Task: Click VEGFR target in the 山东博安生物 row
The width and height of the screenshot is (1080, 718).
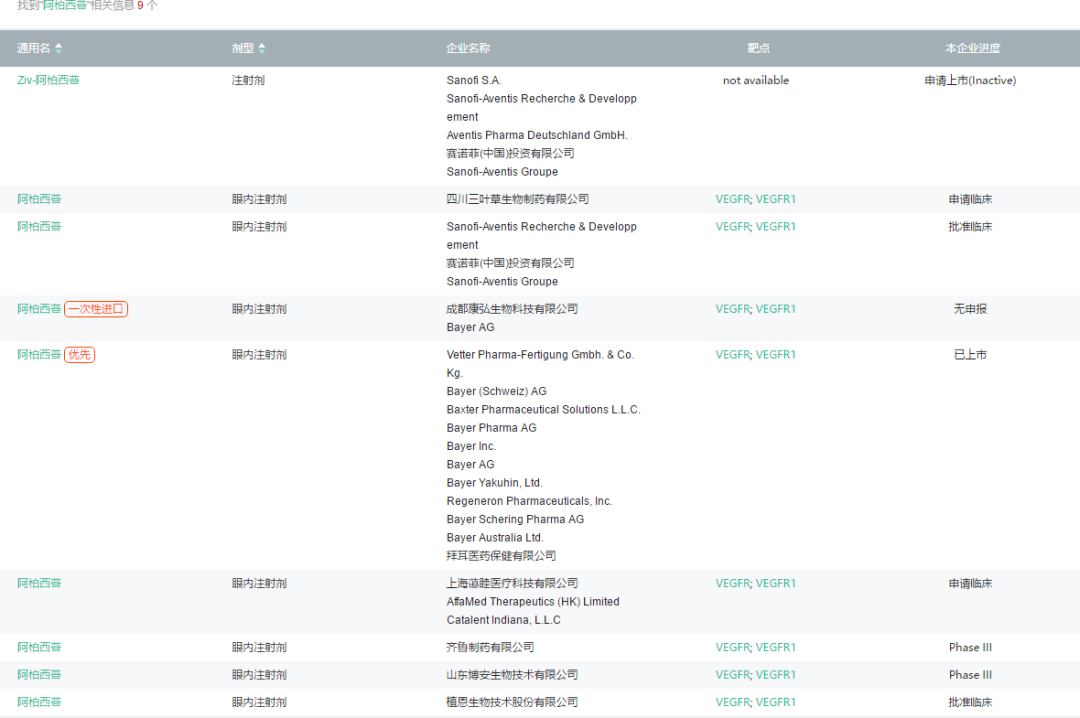Action: tap(733, 675)
